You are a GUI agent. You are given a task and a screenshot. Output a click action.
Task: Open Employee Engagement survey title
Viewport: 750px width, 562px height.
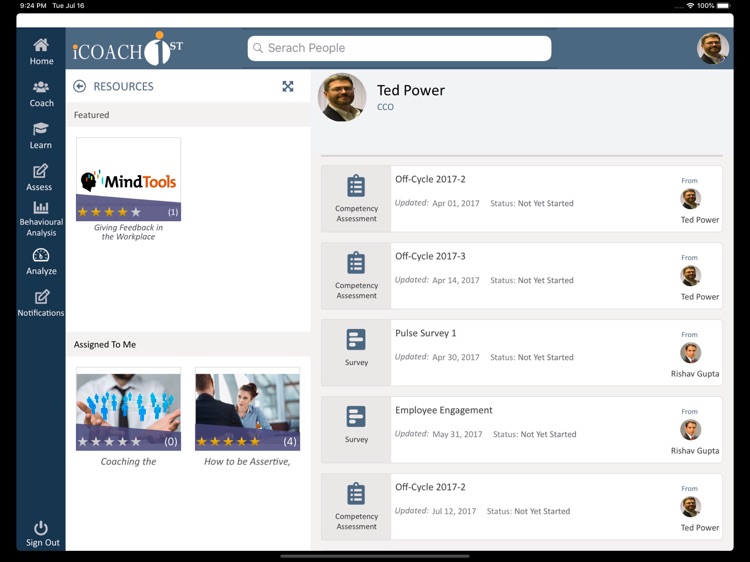[443, 410]
